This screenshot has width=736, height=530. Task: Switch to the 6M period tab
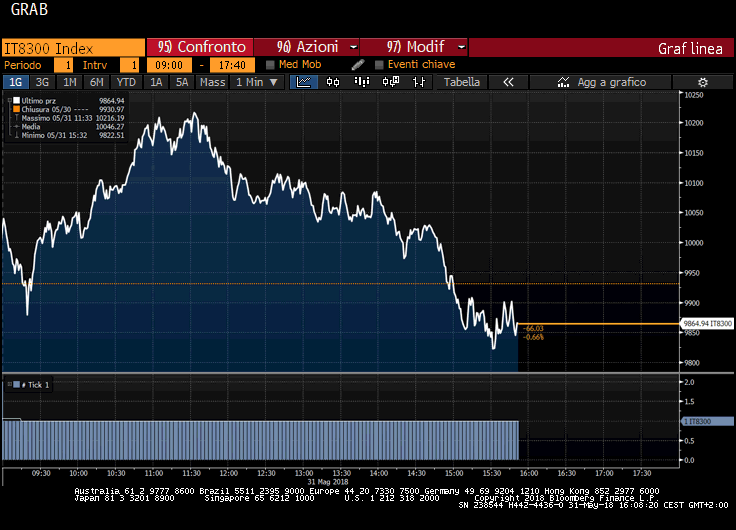click(96, 82)
